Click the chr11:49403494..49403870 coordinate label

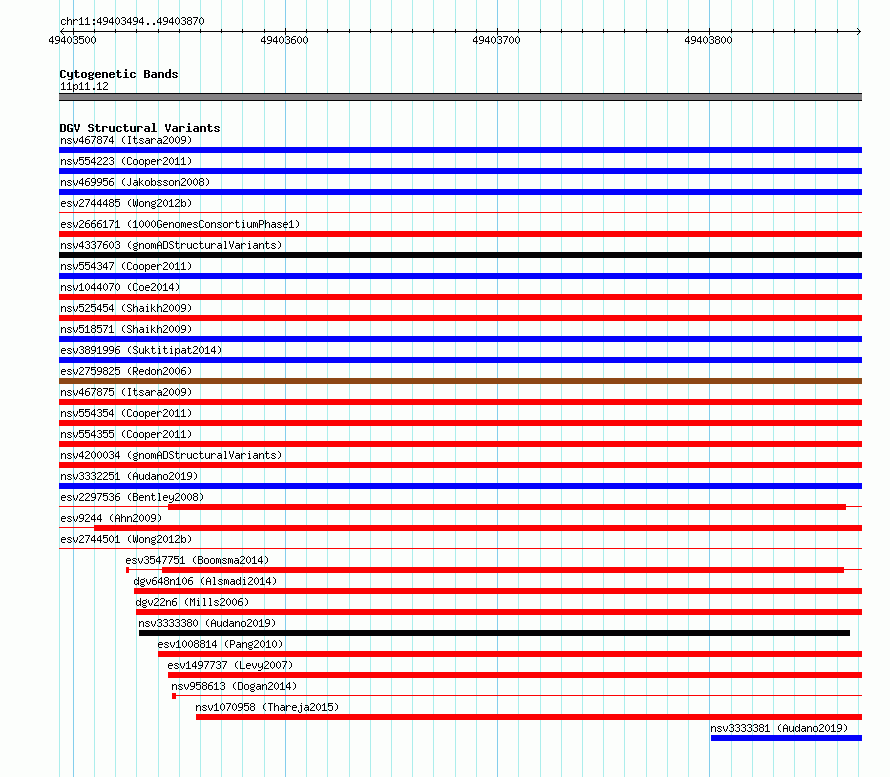tap(132, 21)
